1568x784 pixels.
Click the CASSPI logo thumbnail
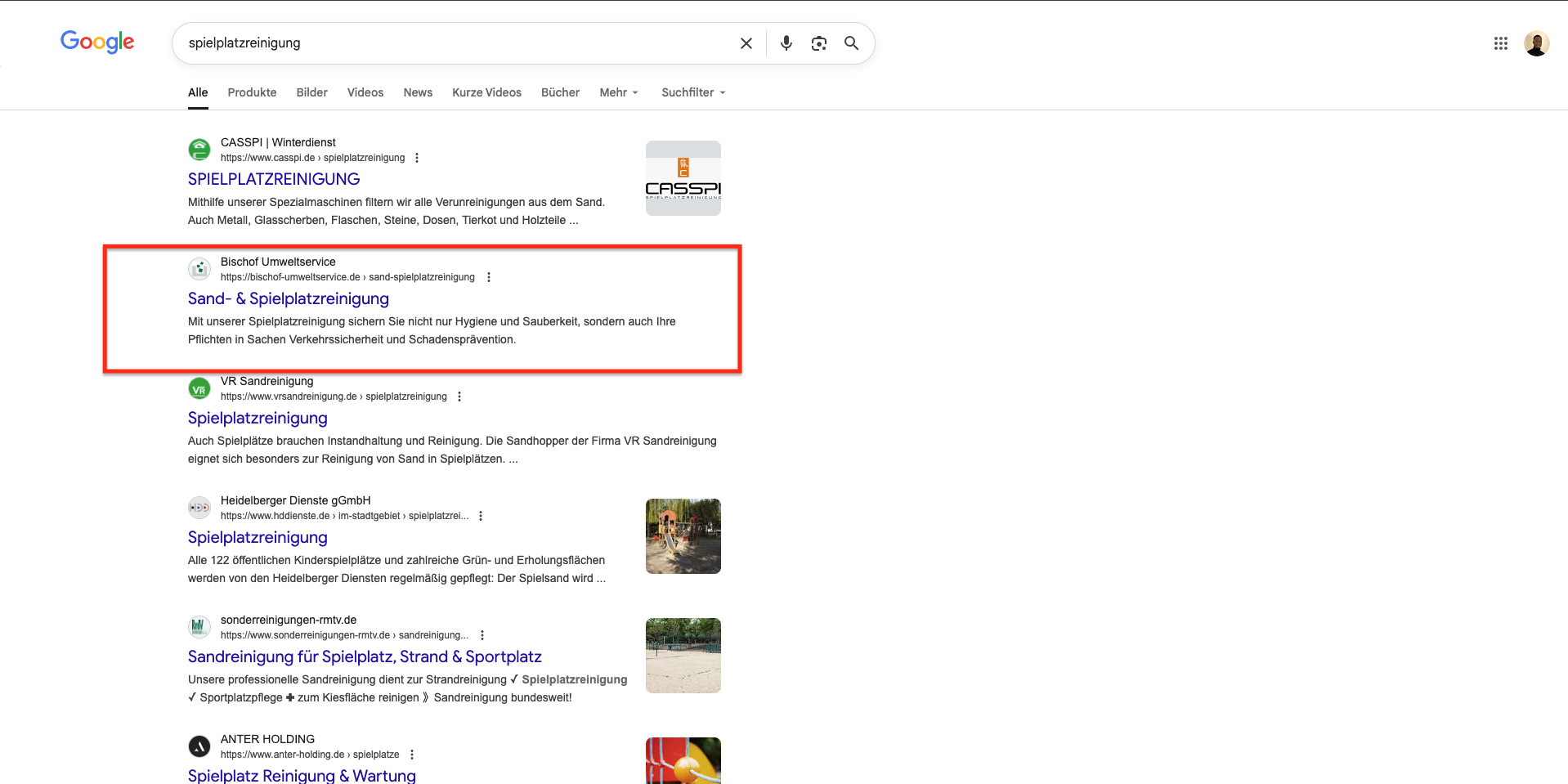click(683, 178)
